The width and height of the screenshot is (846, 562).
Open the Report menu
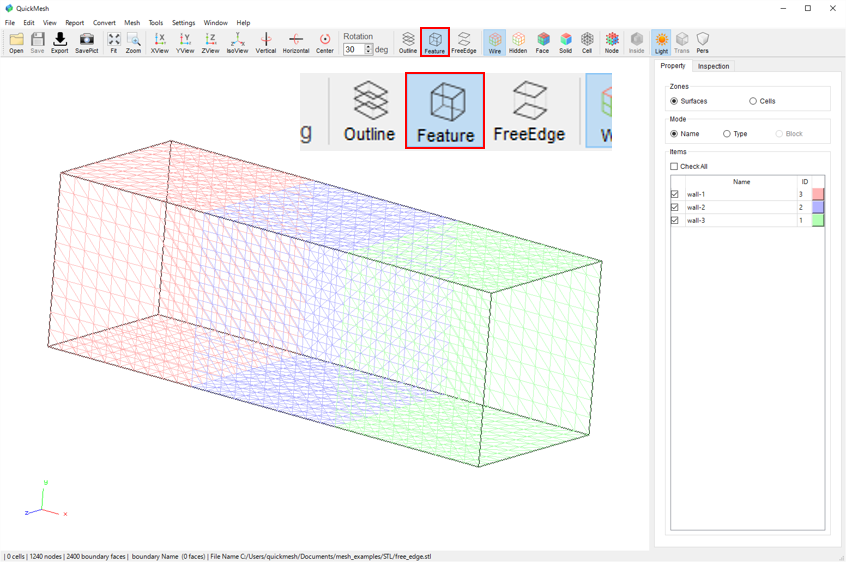pos(74,23)
